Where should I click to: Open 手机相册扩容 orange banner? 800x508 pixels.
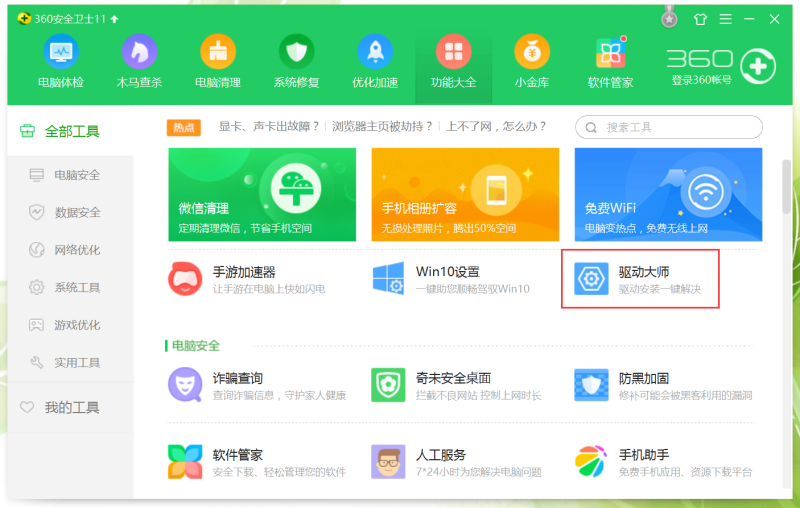(465, 194)
